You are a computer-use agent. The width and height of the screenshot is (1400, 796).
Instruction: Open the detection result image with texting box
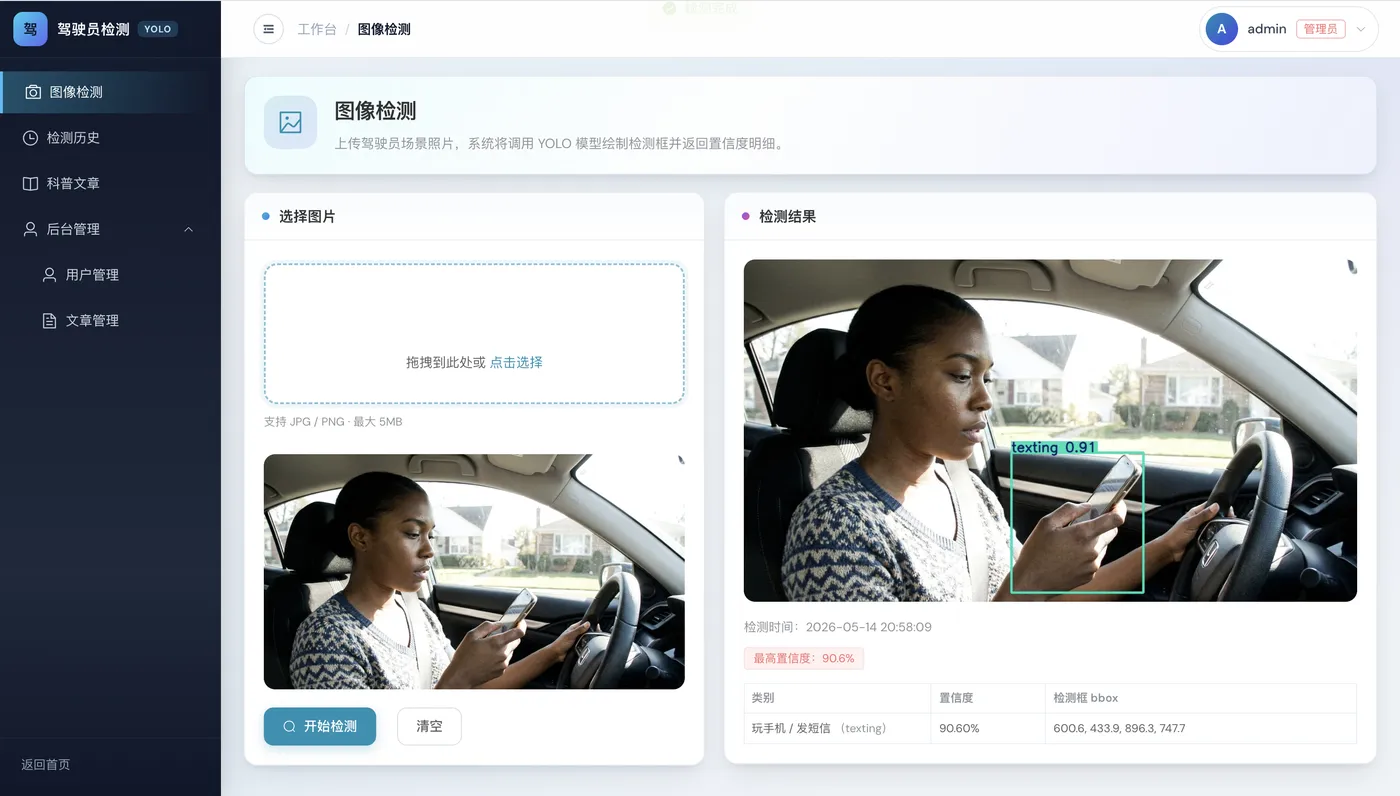pyautogui.click(x=1050, y=431)
